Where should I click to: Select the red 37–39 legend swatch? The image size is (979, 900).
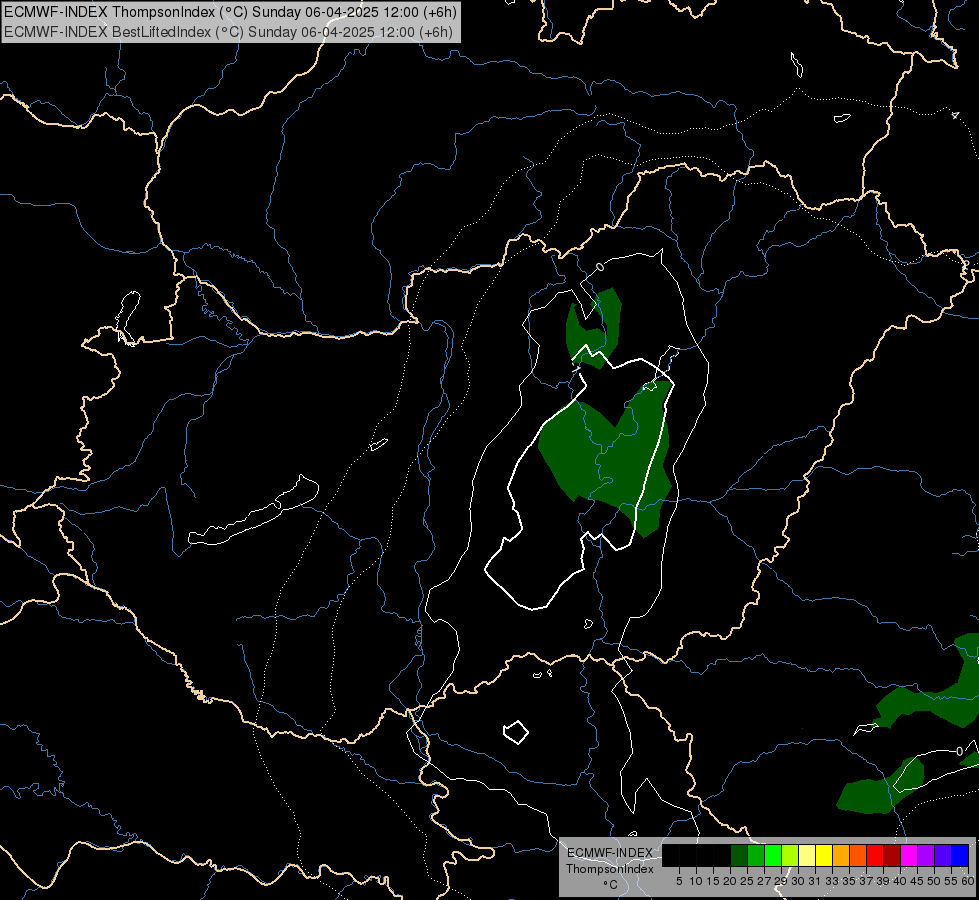pyautogui.click(x=875, y=855)
